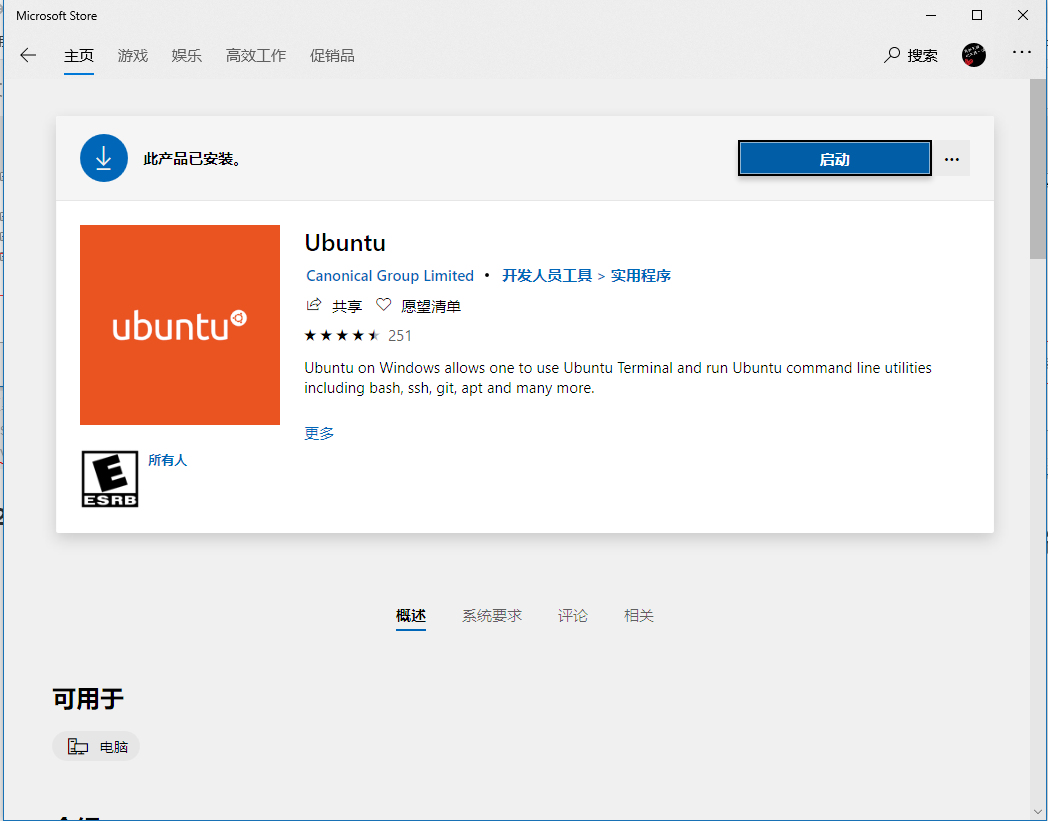
Task: Click the installed download circle icon
Action: click(104, 157)
